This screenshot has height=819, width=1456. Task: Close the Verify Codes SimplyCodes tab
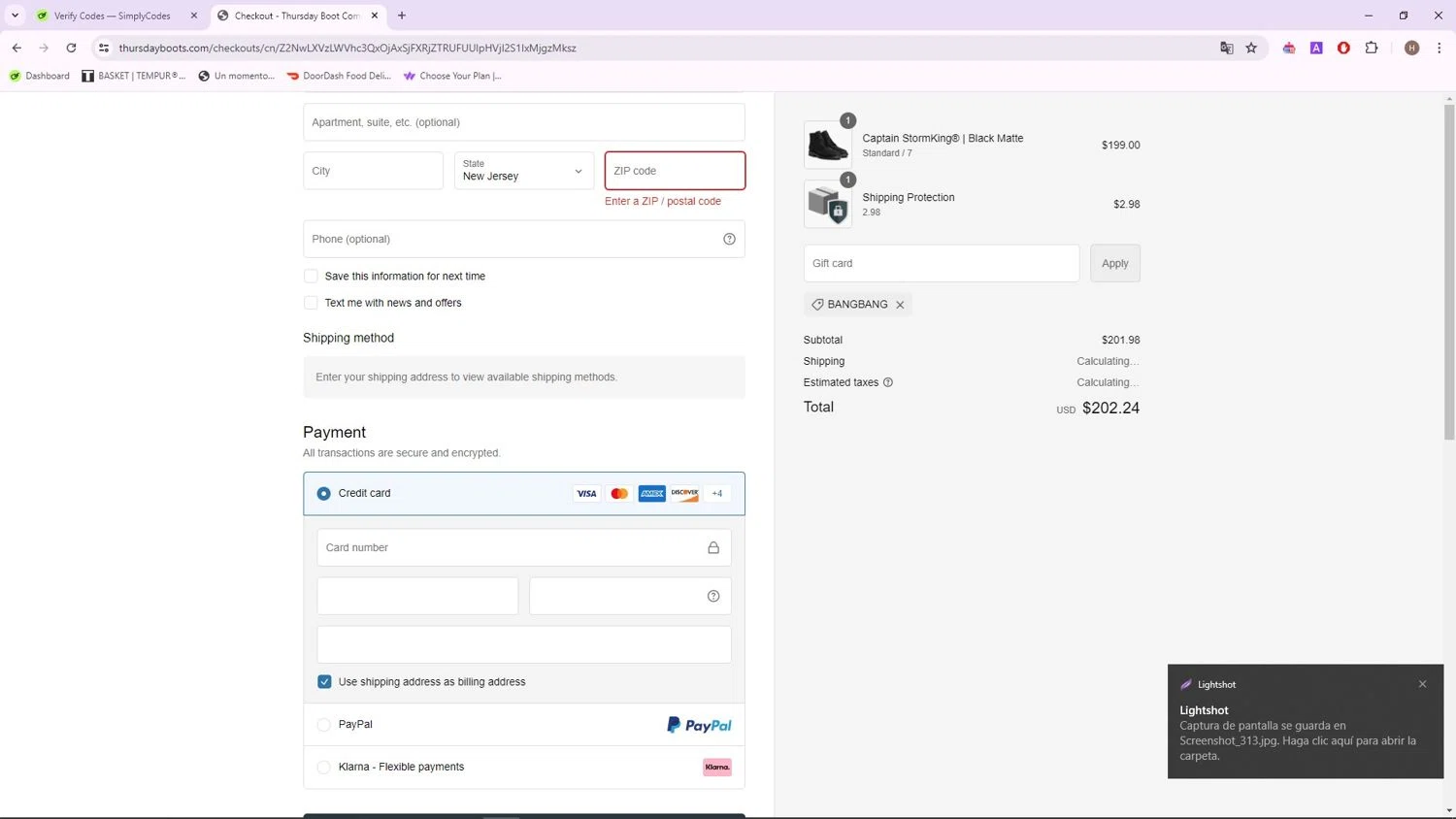click(194, 16)
